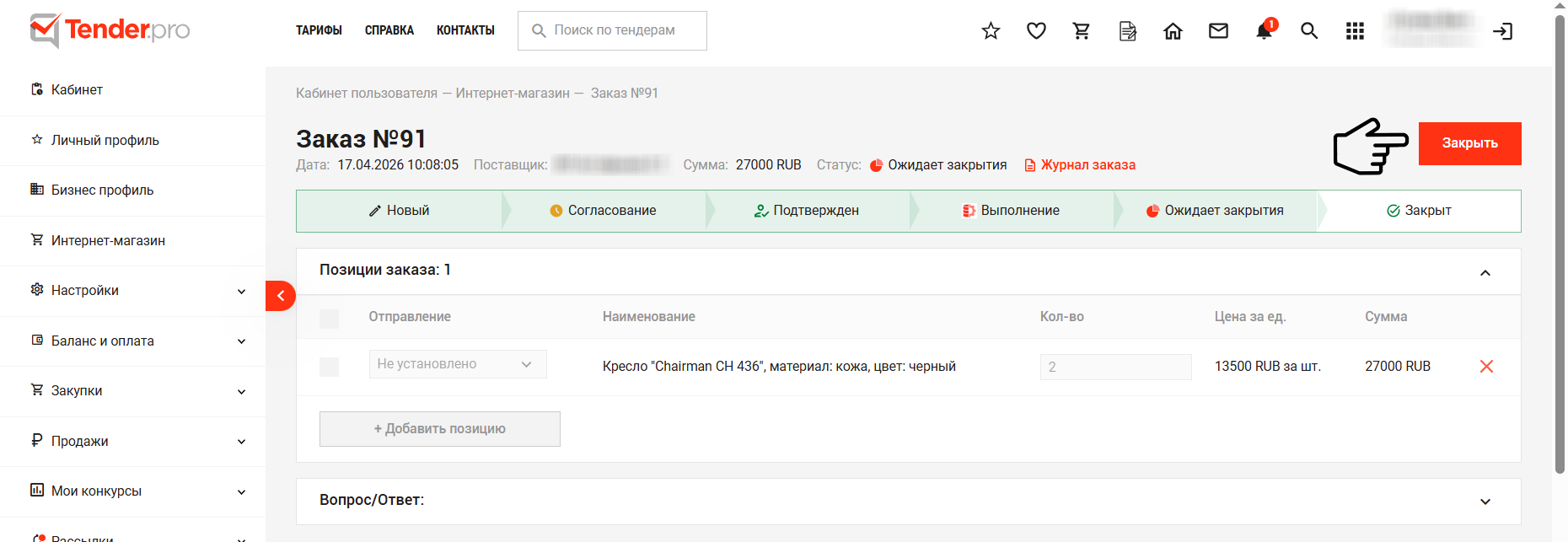Click the Кол-во column header
The height and width of the screenshot is (542, 1568).
pyautogui.click(x=1062, y=317)
